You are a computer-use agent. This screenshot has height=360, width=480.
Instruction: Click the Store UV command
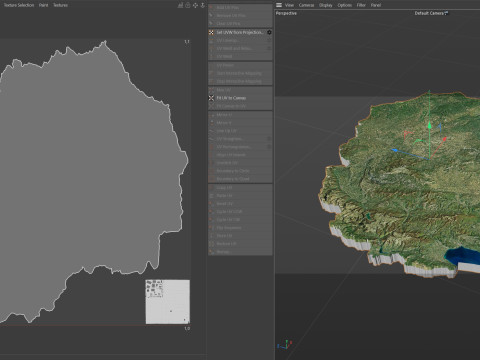click(x=240, y=236)
